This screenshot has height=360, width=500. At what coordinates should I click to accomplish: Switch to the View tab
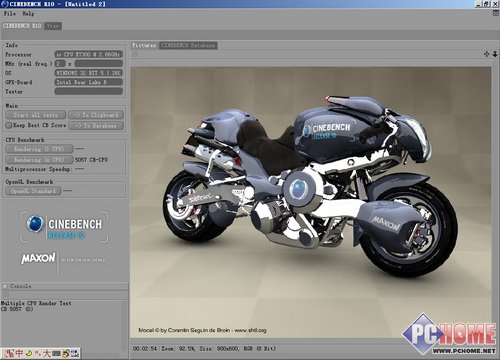53,26
